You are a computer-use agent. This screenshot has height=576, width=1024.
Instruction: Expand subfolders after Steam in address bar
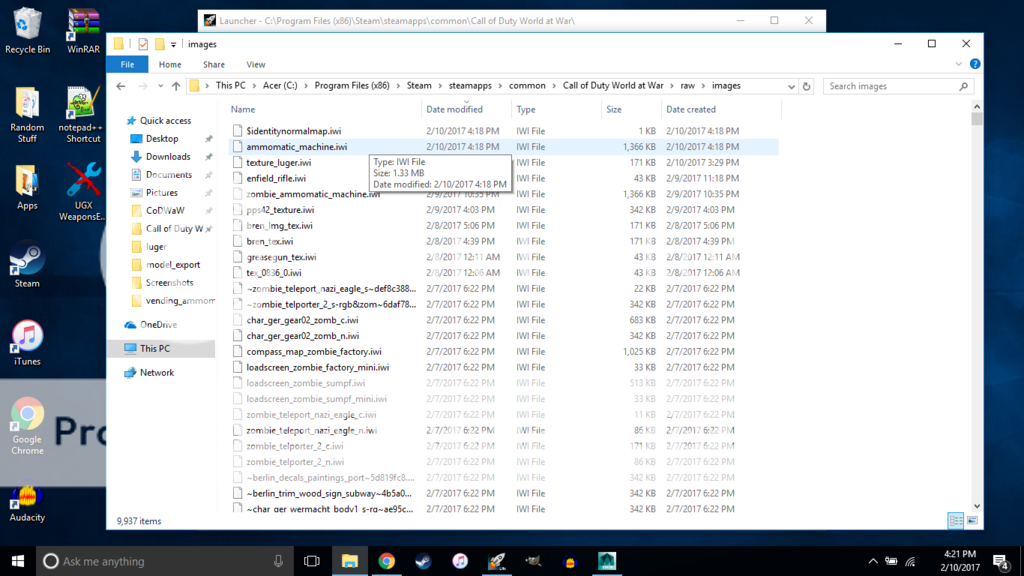click(x=440, y=86)
